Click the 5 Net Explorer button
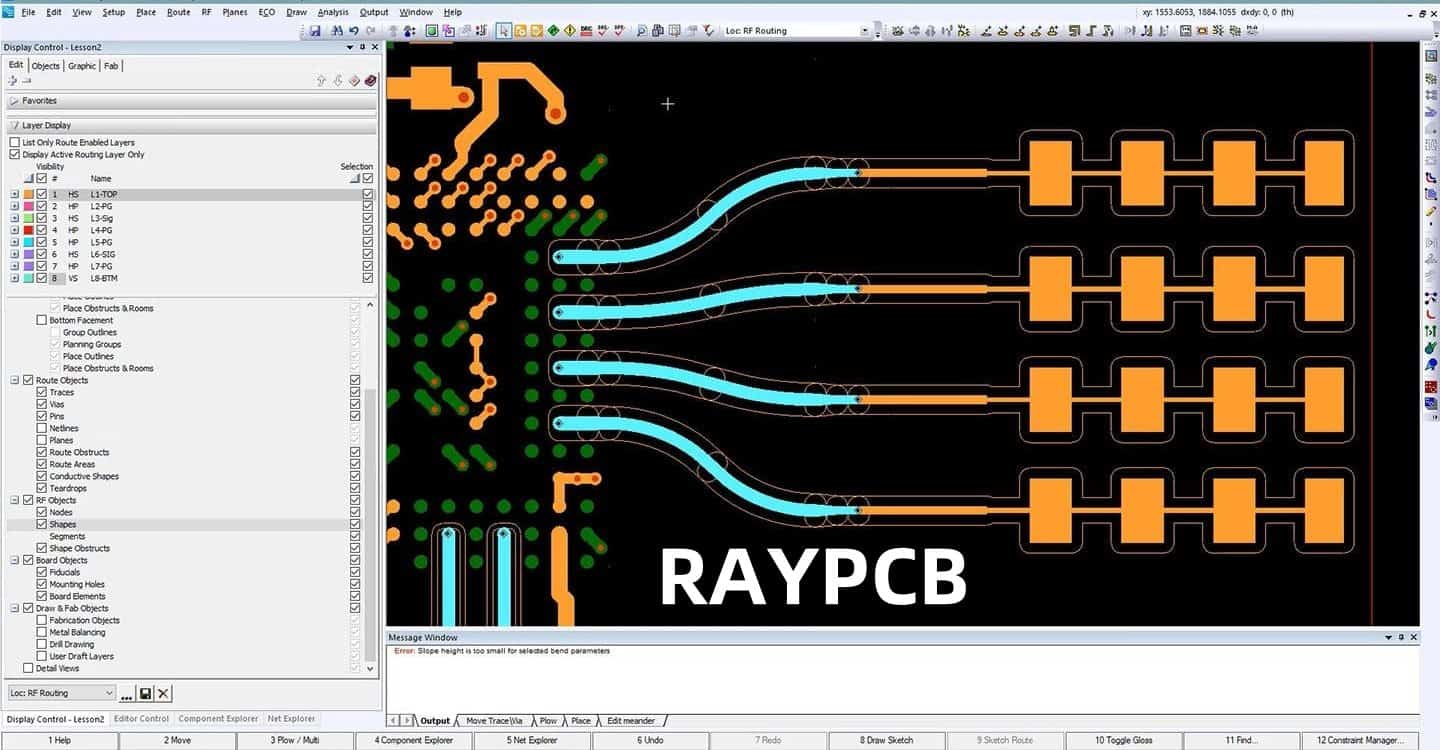Screen dimensions: 1440x750 point(531,741)
